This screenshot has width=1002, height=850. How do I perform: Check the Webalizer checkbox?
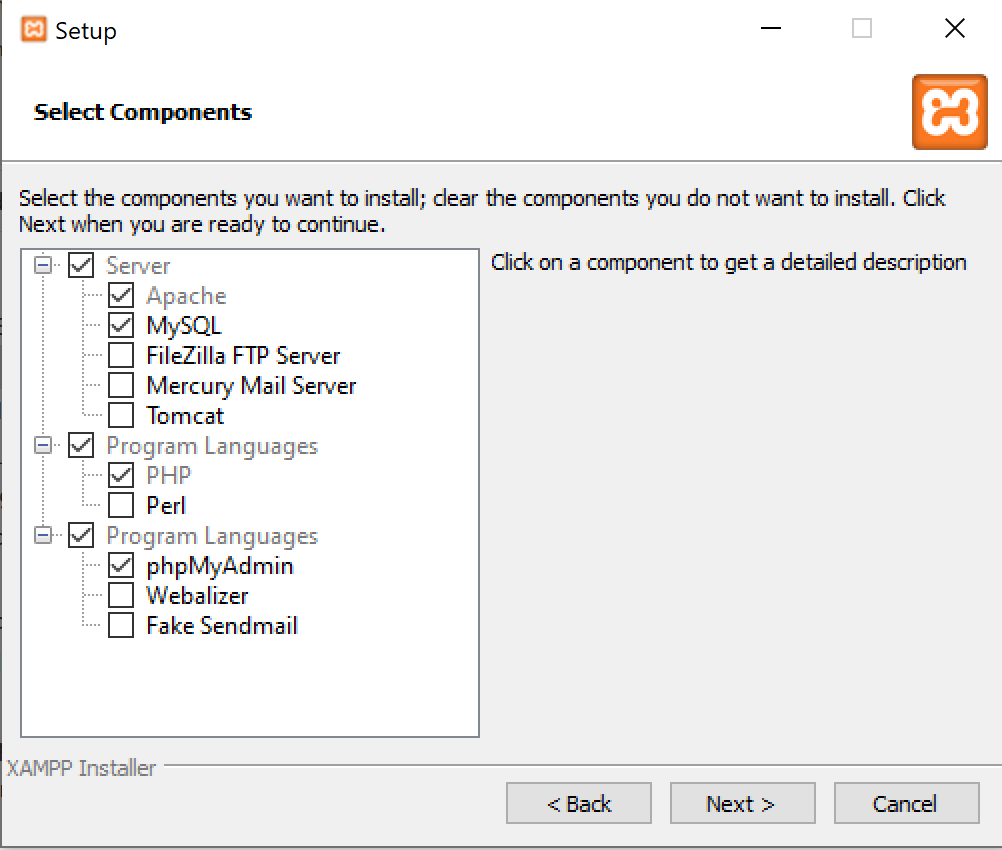coord(121,596)
